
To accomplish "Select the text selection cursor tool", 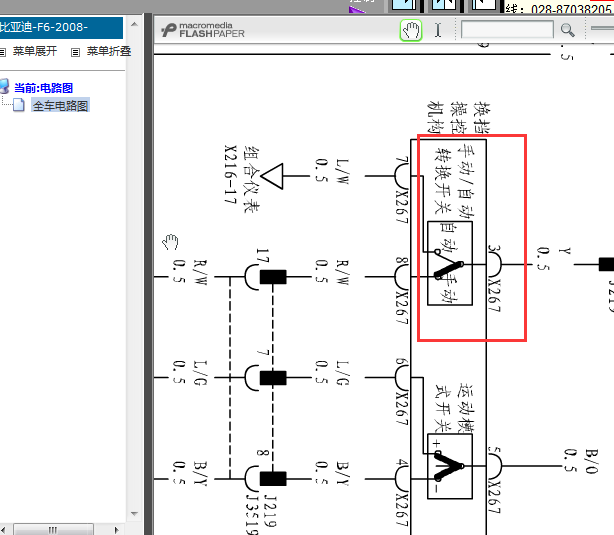I will [x=438, y=30].
